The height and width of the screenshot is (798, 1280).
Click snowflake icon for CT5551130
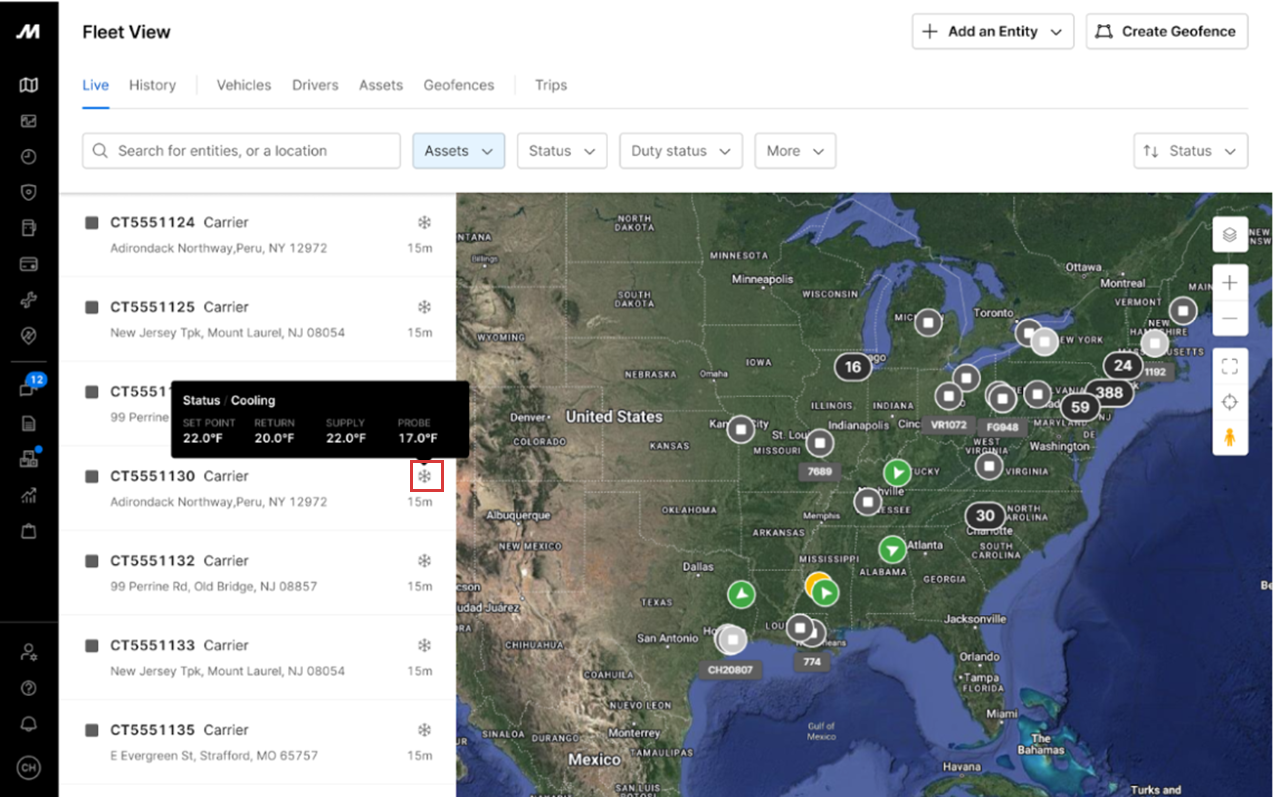click(x=425, y=476)
